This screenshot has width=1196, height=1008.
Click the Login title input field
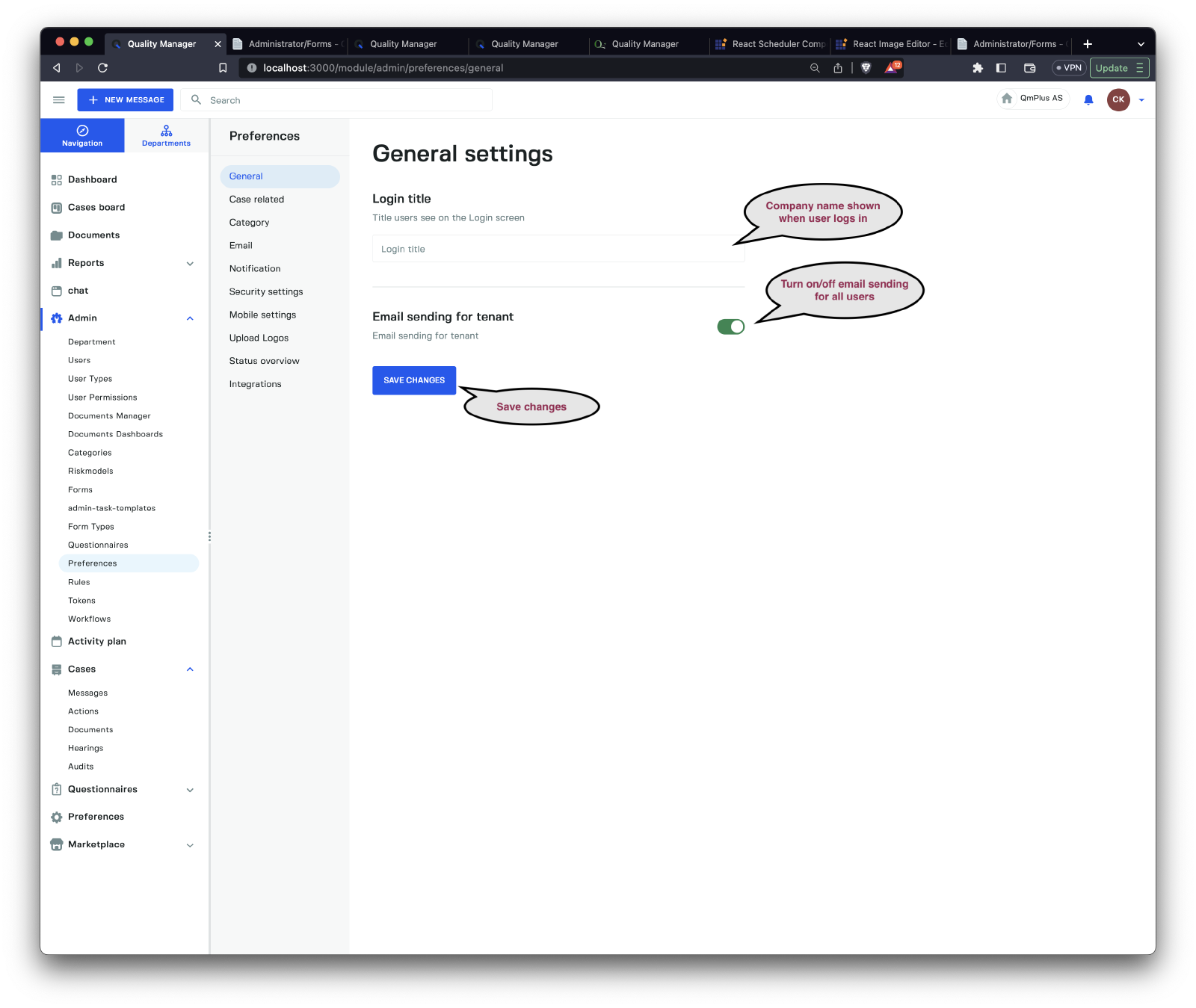pyautogui.click(x=558, y=249)
